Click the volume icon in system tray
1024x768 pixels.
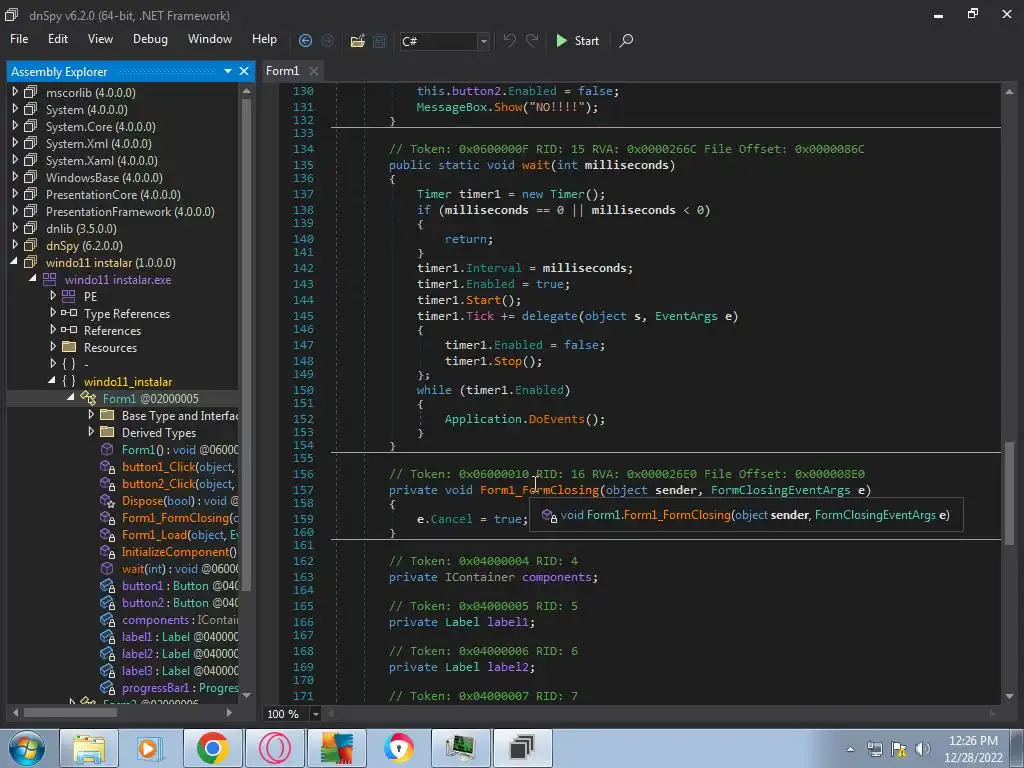tap(922, 748)
